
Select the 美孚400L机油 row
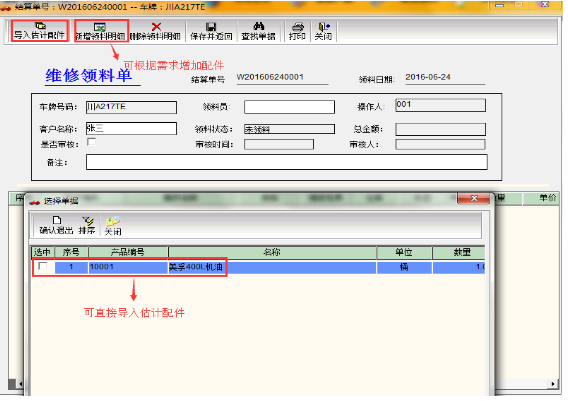259,267
